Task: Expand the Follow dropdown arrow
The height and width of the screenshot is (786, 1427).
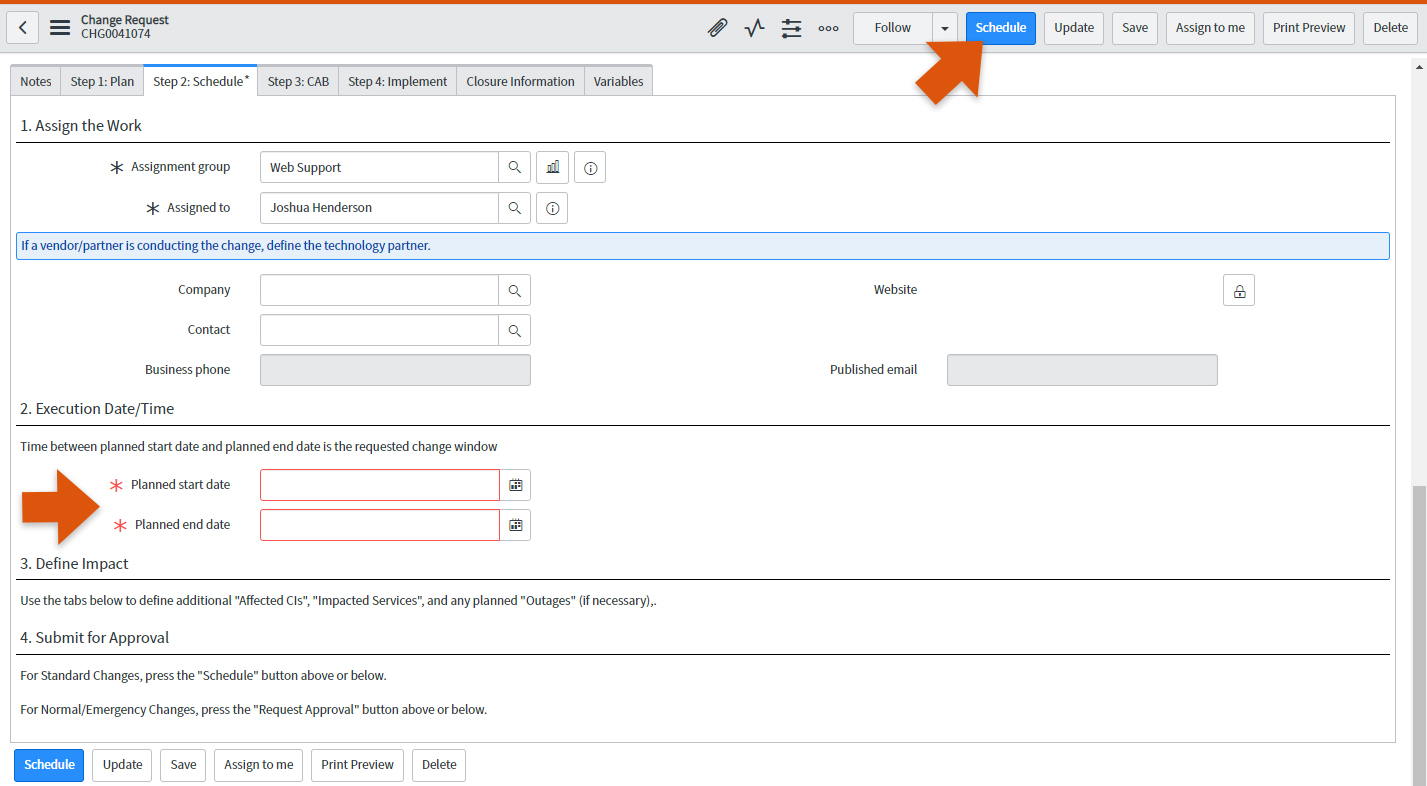Action: click(945, 28)
